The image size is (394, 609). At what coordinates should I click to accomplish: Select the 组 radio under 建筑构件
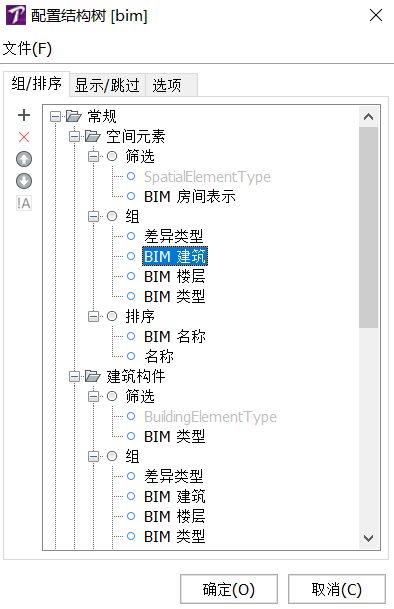(x=112, y=456)
